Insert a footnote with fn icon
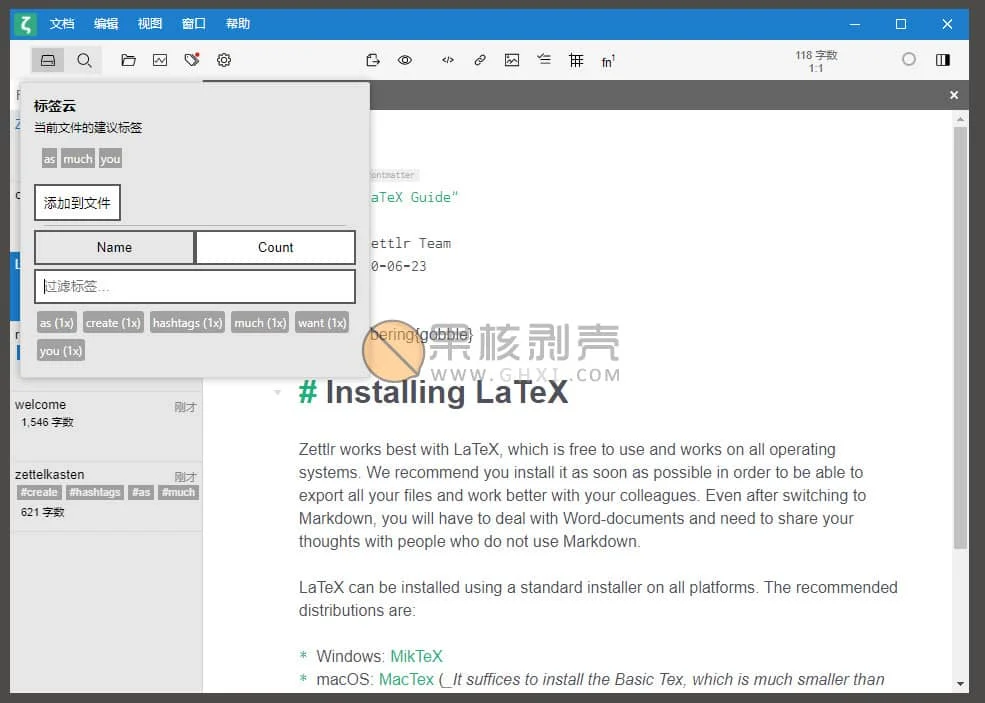Screen dimensions: 985x703 [x=608, y=61]
